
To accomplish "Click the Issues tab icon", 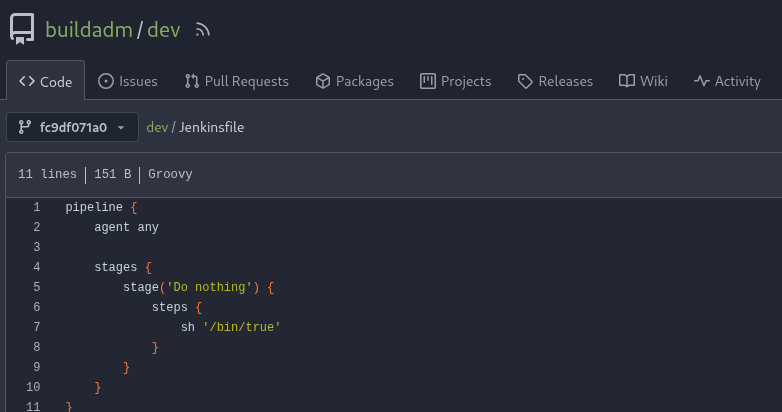I will (x=106, y=81).
